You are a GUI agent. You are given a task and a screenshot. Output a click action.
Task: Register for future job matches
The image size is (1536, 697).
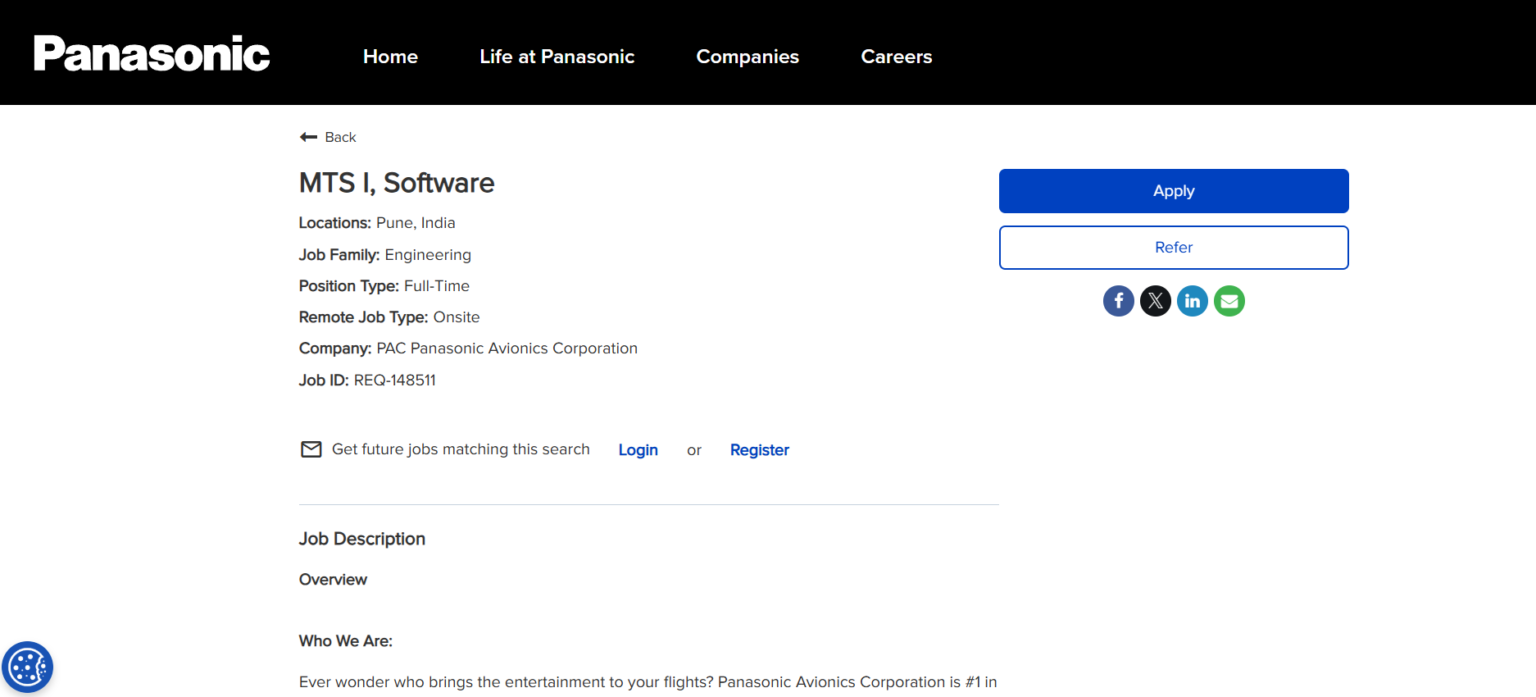pyautogui.click(x=759, y=449)
